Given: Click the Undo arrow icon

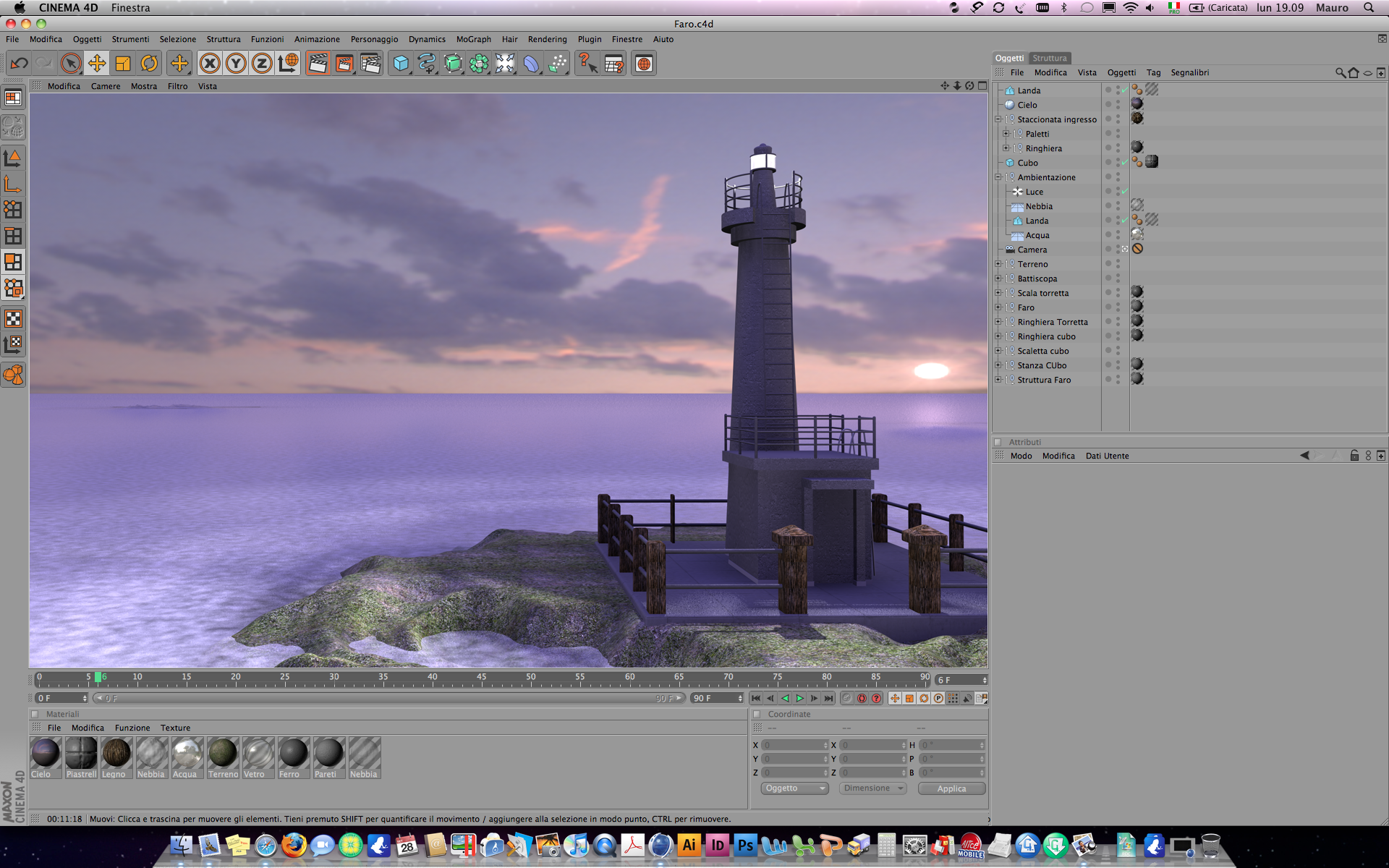Looking at the screenshot, I should click(20, 64).
